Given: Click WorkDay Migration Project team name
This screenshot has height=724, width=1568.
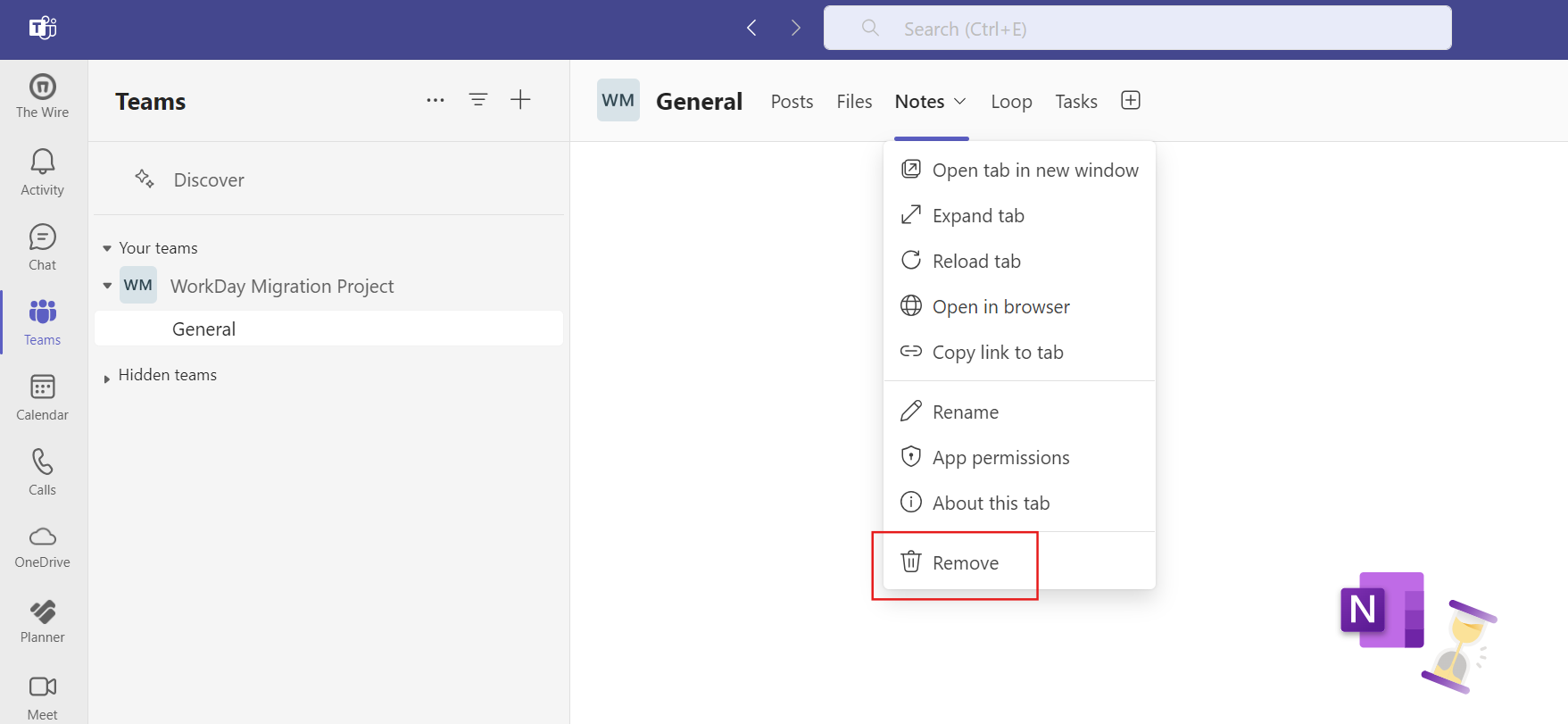Looking at the screenshot, I should pos(282,286).
